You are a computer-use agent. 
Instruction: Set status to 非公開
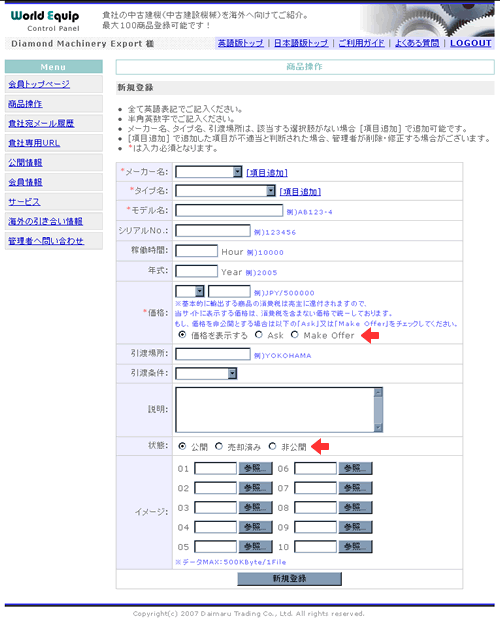click(272, 446)
